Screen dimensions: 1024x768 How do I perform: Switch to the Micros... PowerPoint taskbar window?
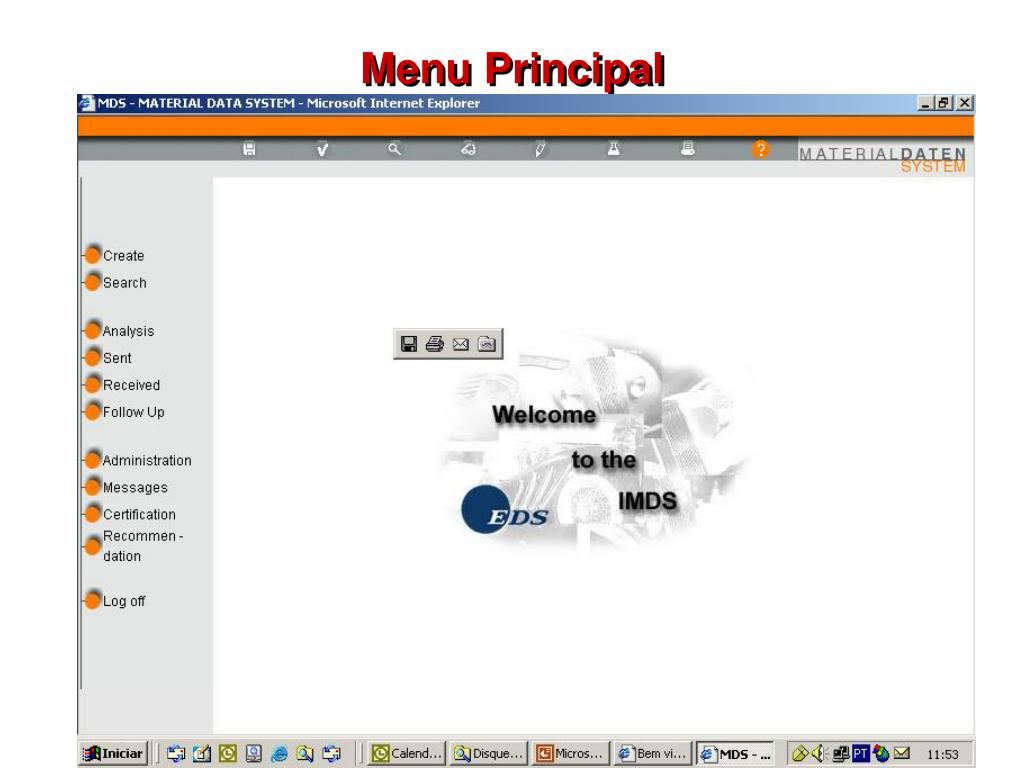click(x=571, y=753)
